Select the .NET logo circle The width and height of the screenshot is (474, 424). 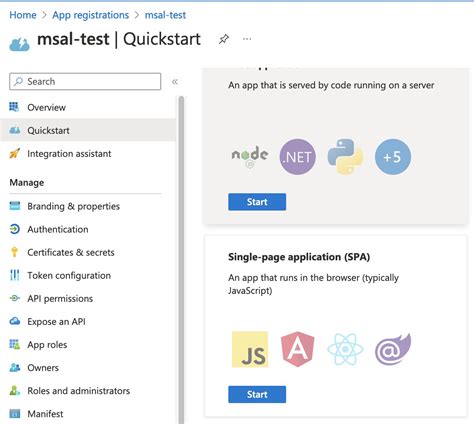[297, 157]
